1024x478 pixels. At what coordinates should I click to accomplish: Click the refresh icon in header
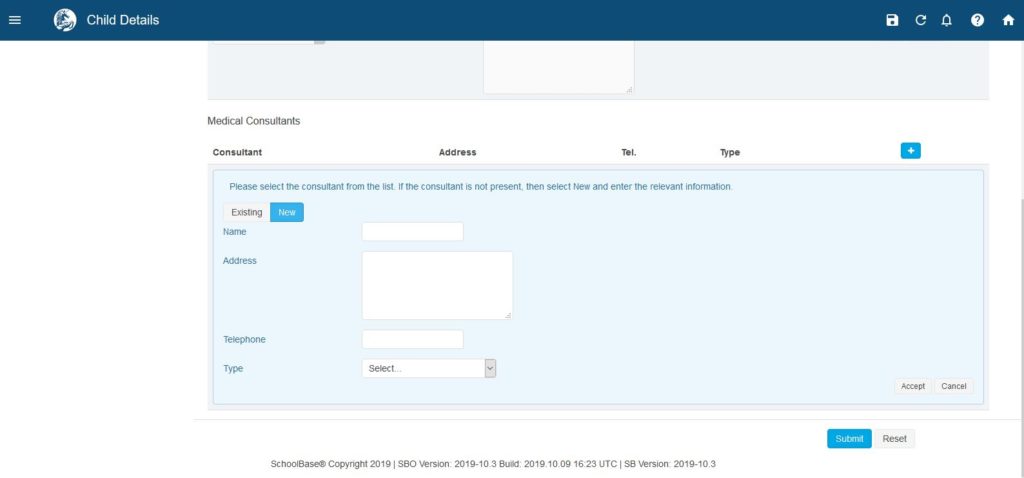pyautogui.click(x=921, y=20)
